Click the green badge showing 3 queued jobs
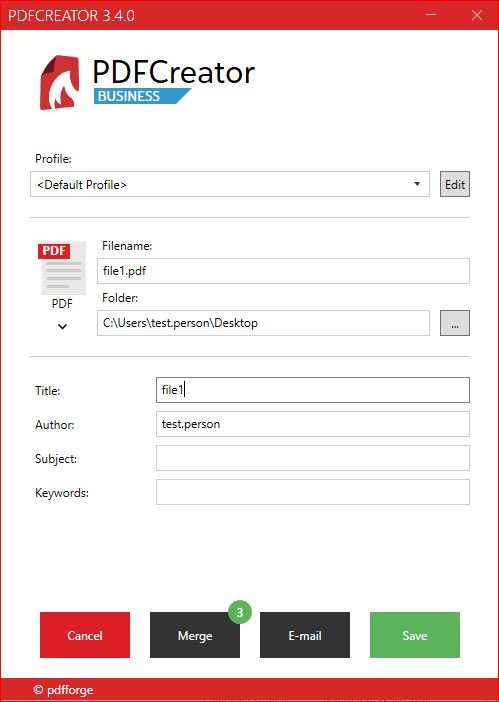Image resolution: width=499 pixels, height=702 pixels. coord(240,612)
